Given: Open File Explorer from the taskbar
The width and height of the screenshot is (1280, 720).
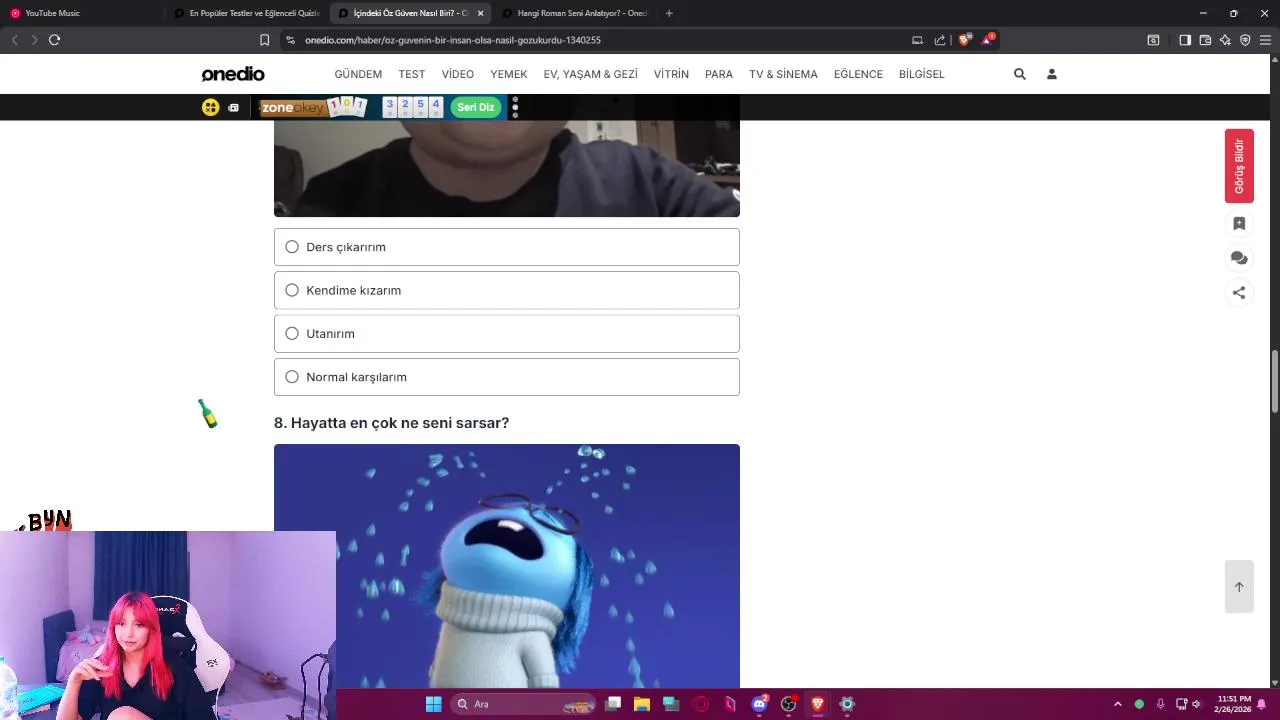Looking at the screenshot, I should [642, 704].
